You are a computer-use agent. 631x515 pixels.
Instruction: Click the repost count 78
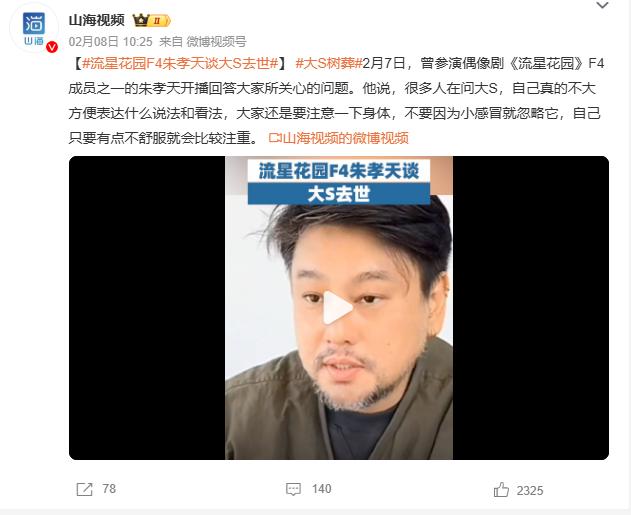109,489
